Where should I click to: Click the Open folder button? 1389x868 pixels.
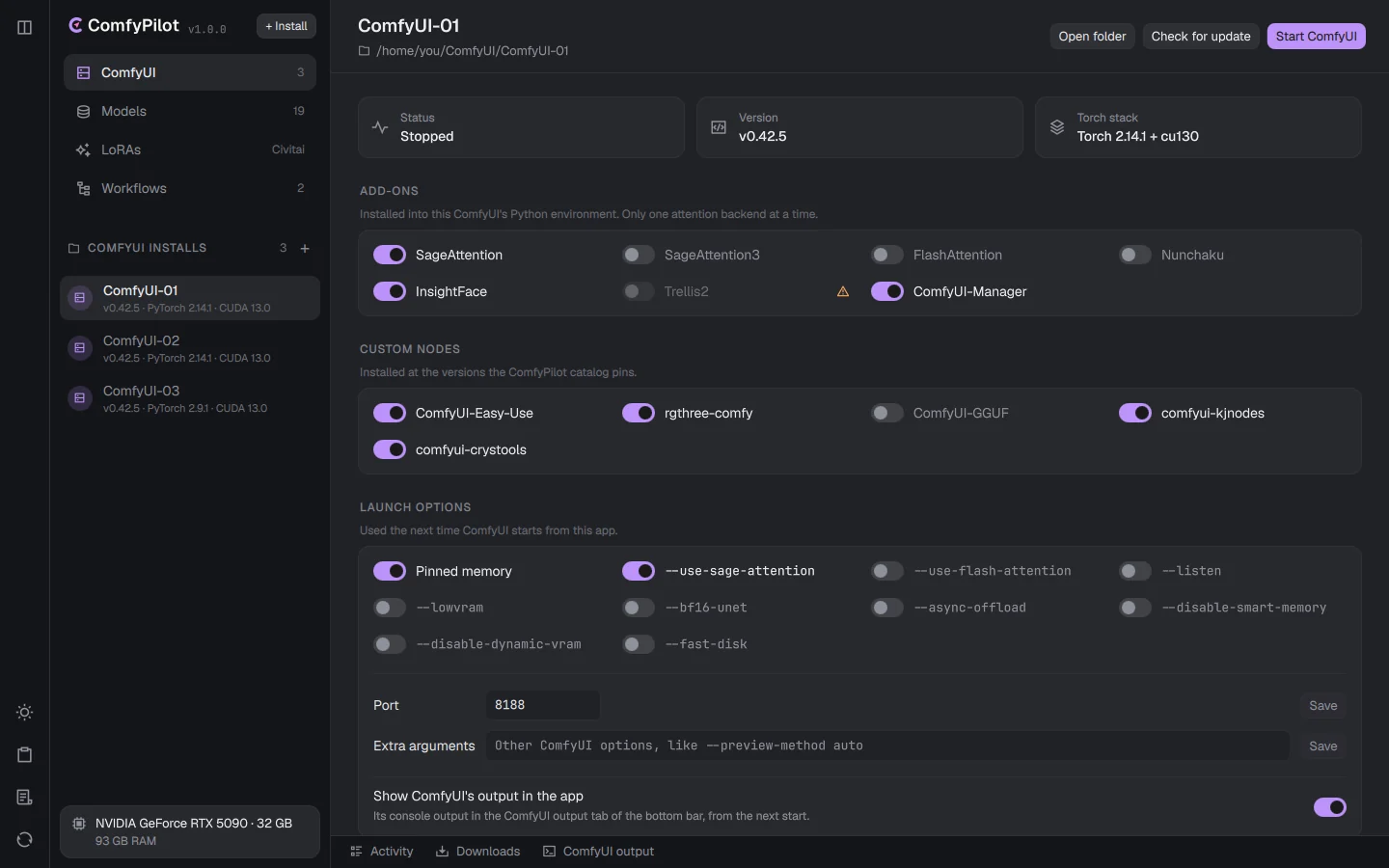1092,37
